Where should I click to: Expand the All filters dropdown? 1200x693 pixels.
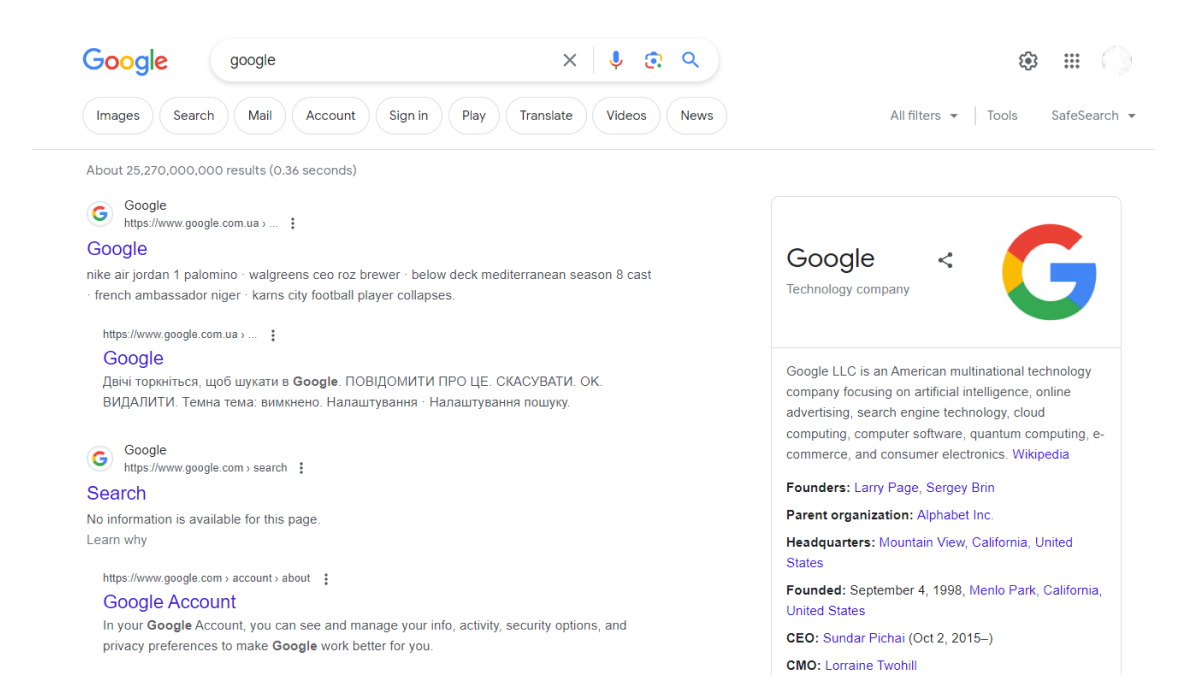click(924, 116)
